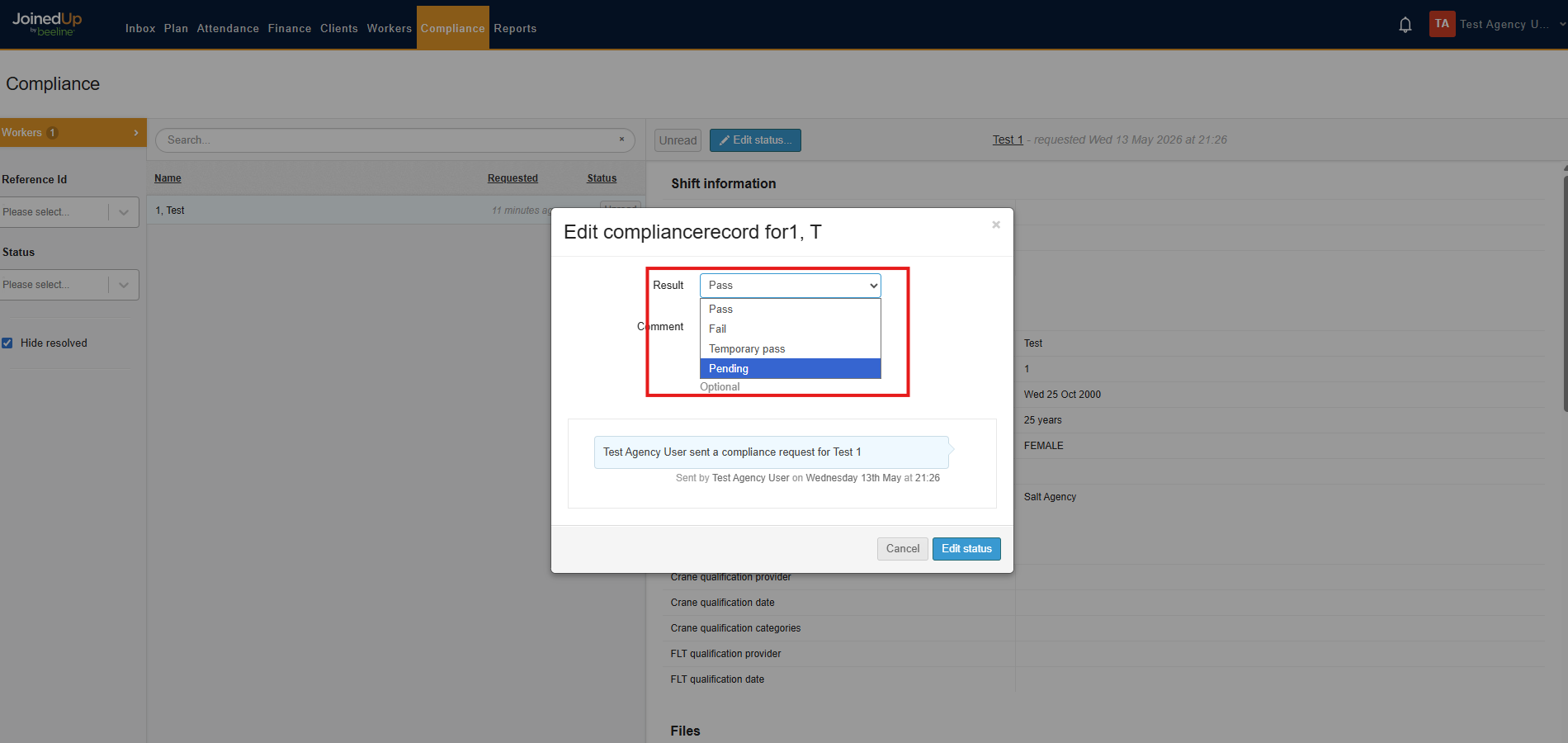Open the Status filter dropdown
Screen dimensions: 1568x743
[69, 285]
